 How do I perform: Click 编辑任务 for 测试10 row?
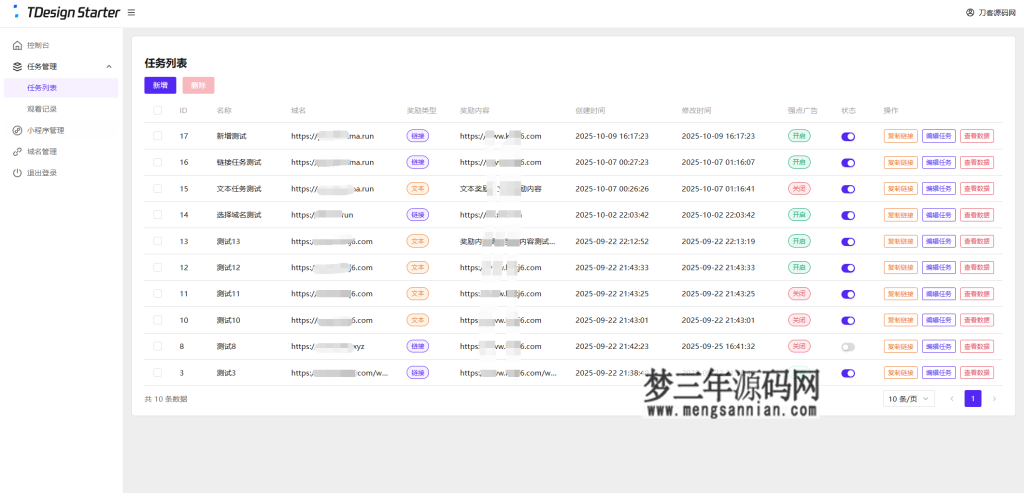[x=938, y=320]
